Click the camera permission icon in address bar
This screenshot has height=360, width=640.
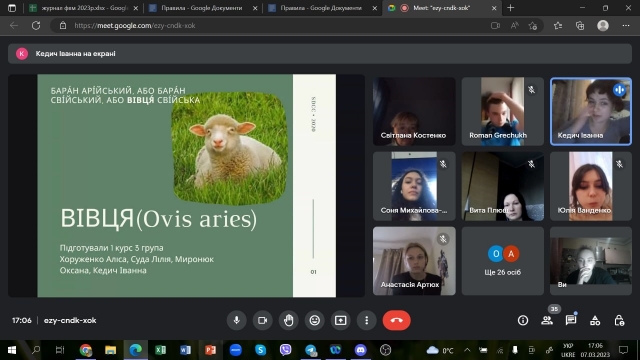pyautogui.click(x=496, y=25)
